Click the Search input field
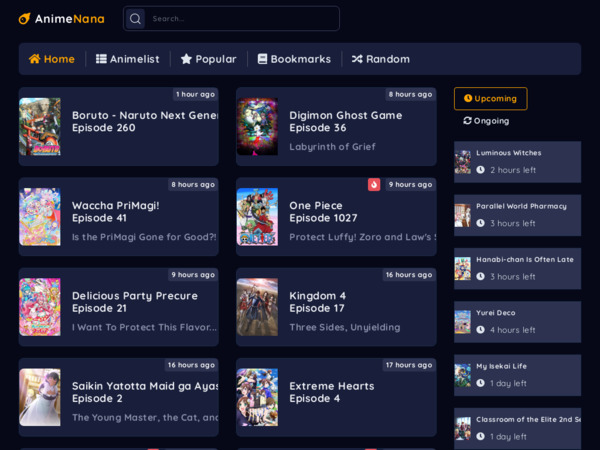Viewport: 600px width, 450px height. 231,18
